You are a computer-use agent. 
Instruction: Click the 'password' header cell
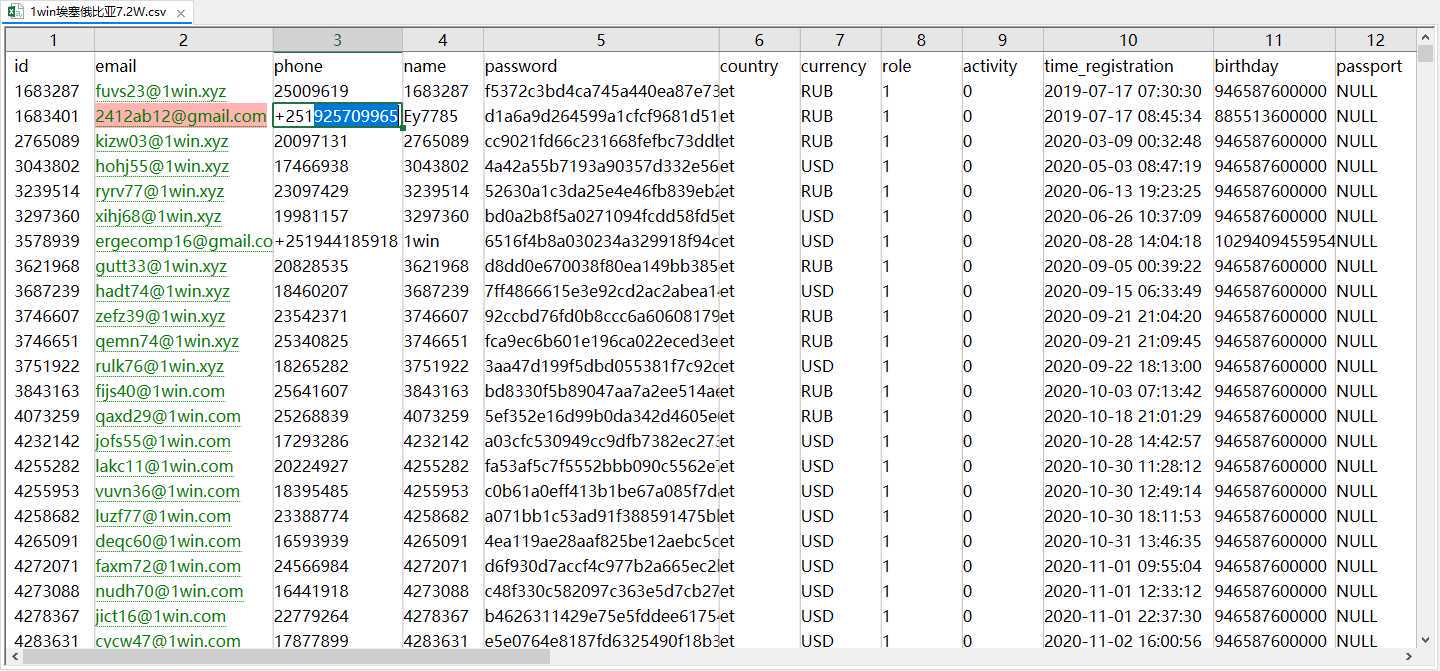601,66
